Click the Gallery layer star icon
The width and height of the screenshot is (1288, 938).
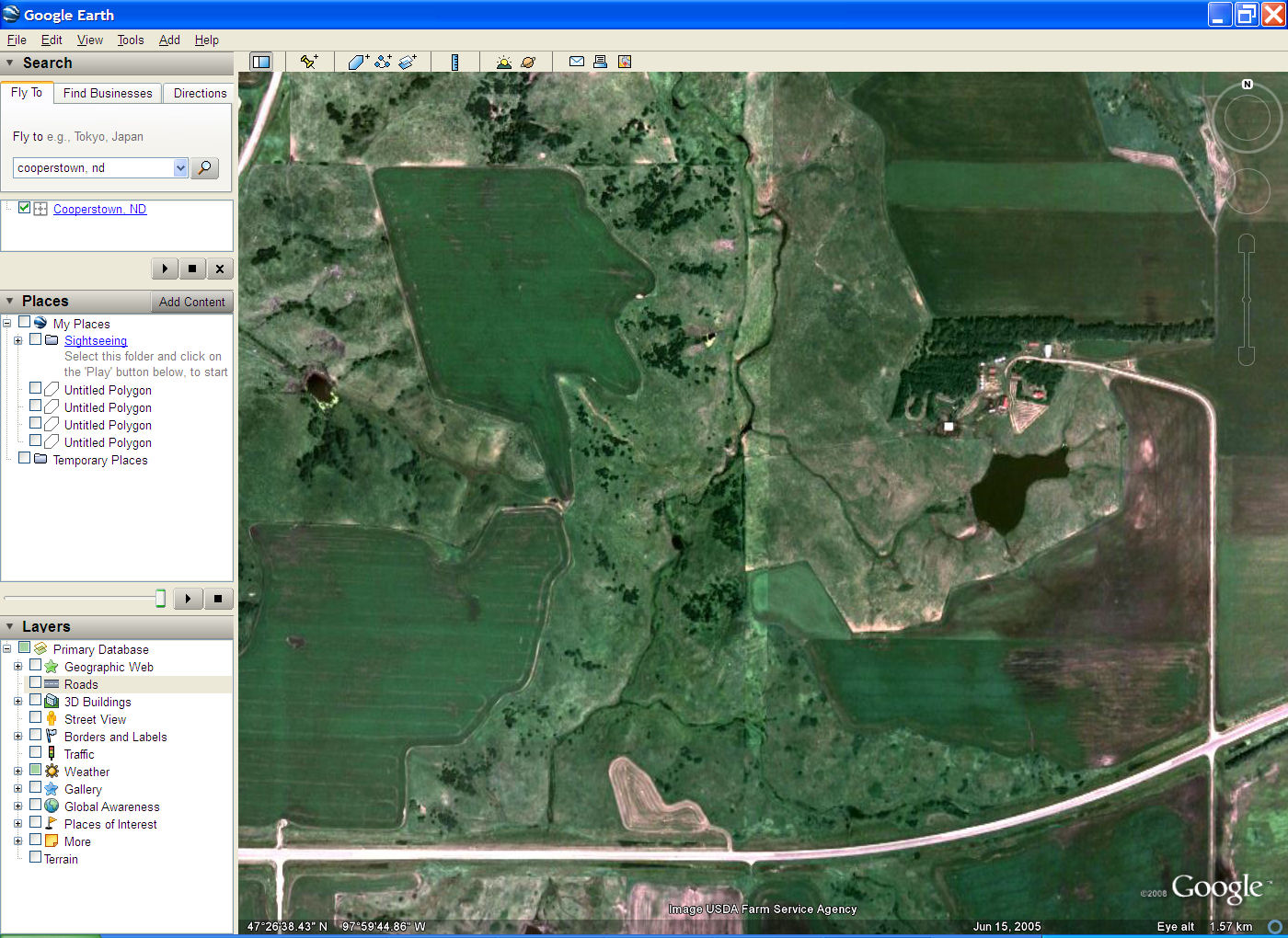52,788
